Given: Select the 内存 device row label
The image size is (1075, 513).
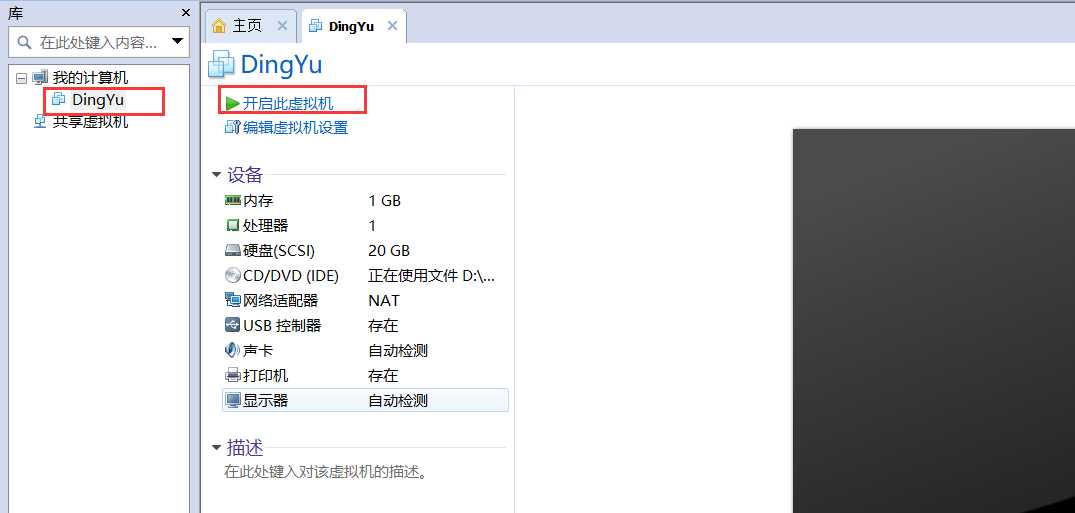Looking at the screenshot, I should coord(258,200).
